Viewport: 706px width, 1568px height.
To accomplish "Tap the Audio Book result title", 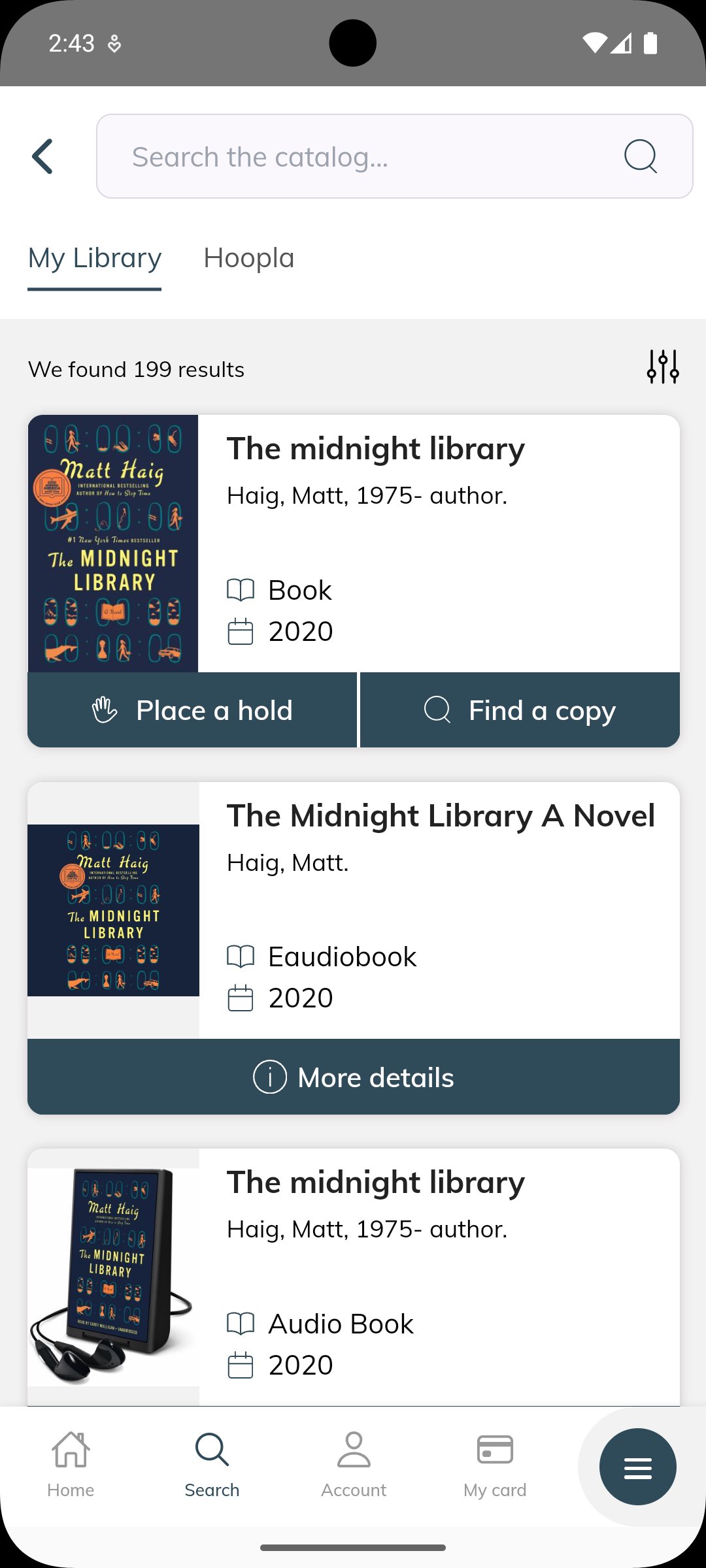I will pos(375,1183).
